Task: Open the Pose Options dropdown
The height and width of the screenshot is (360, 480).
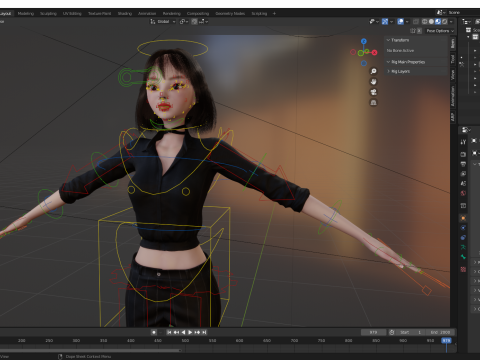Action: tap(440, 31)
